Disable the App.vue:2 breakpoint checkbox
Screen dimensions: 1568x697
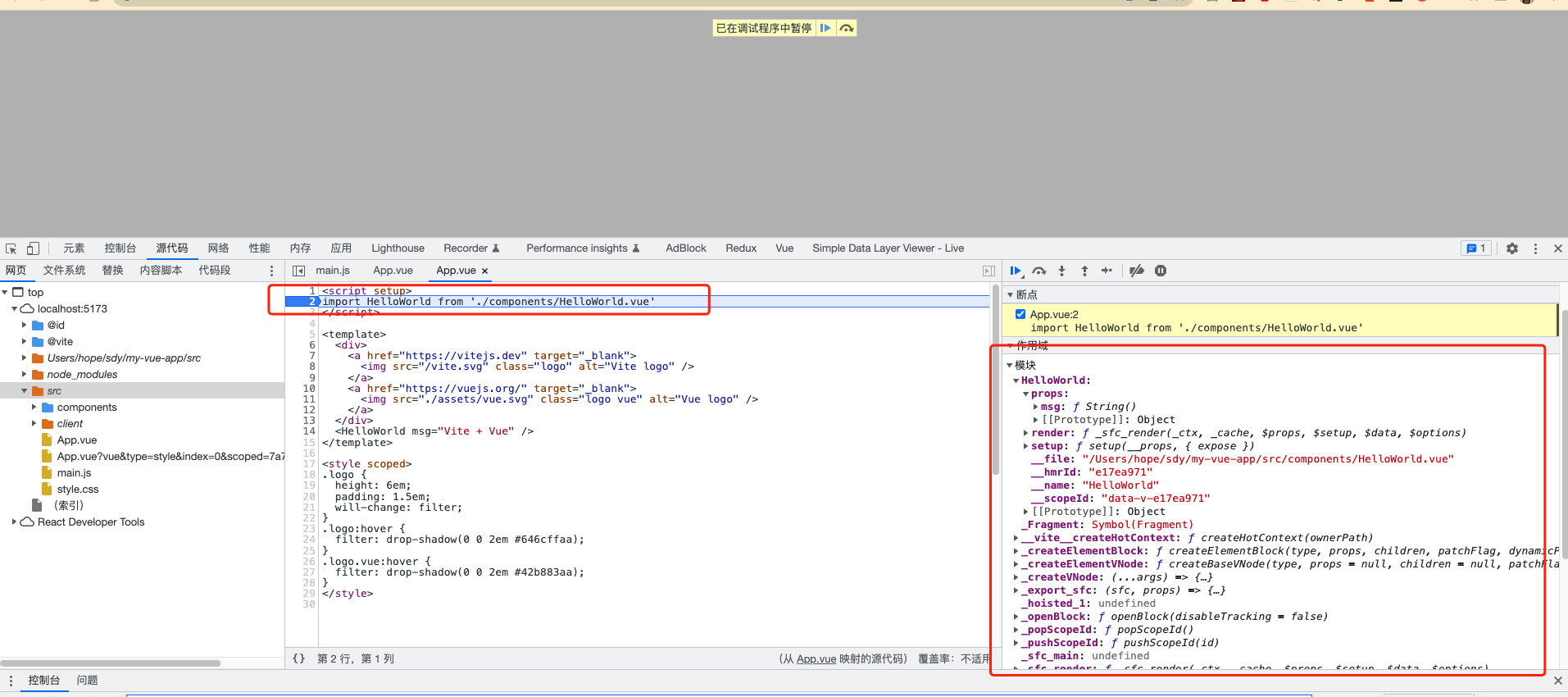1020,314
